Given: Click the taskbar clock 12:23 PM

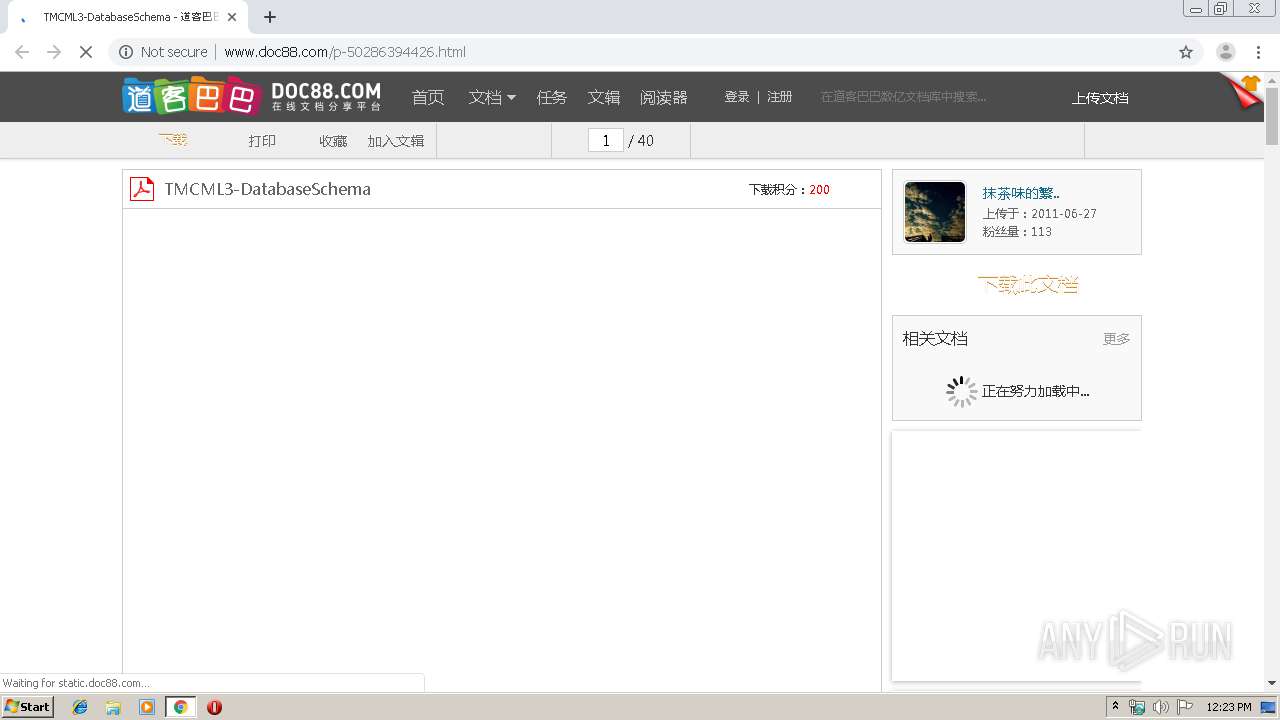Looking at the screenshot, I should [1229, 707].
